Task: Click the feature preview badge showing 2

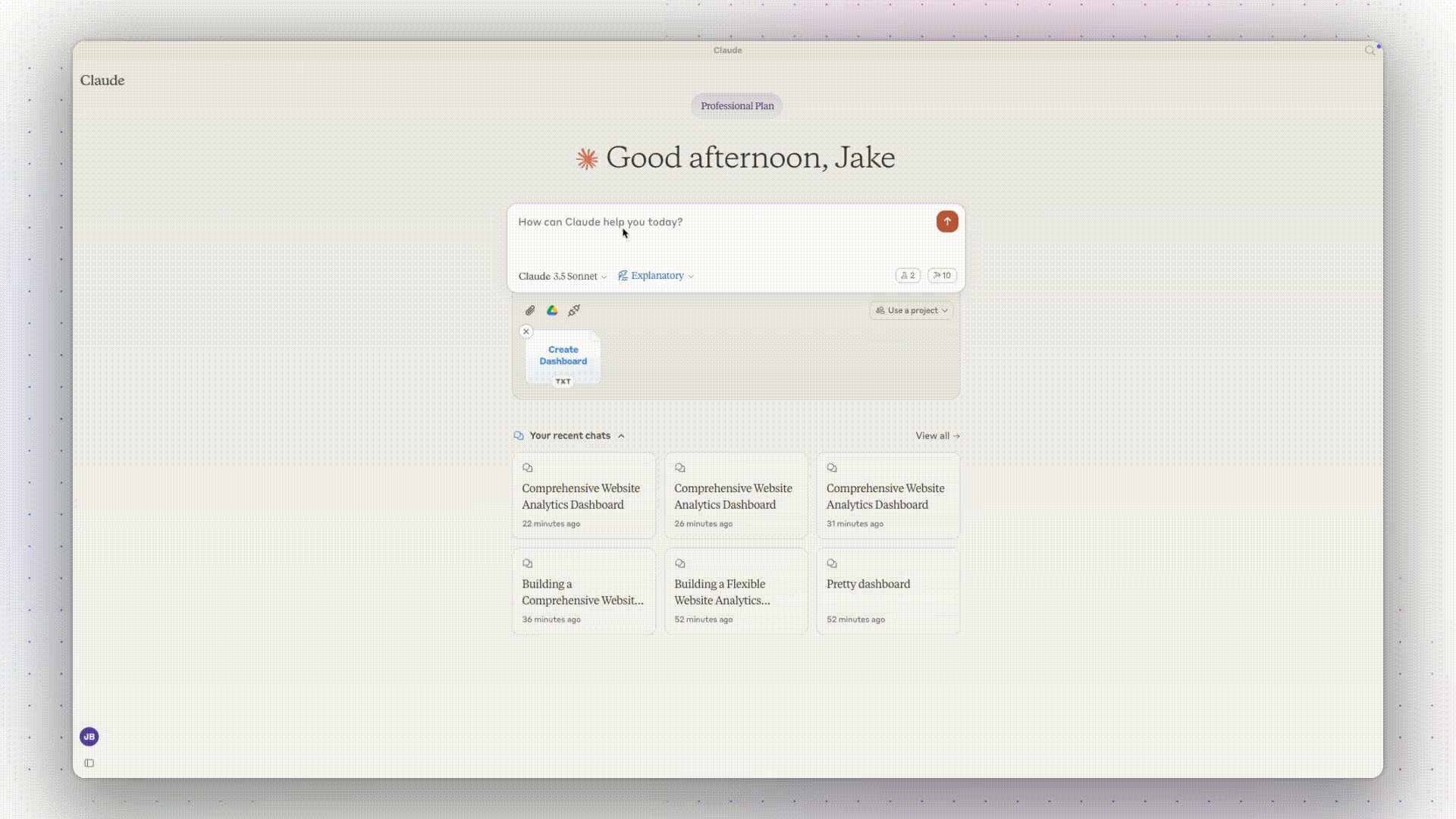Action: [x=908, y=275]
